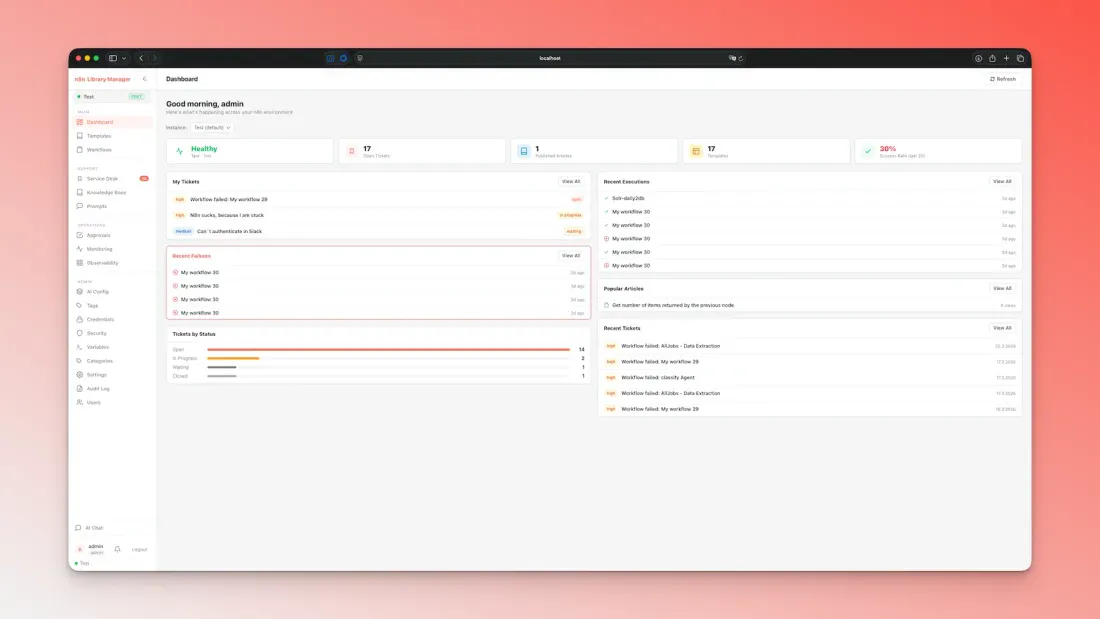The width and height of the screenshot is (1100, 619).
Task: Click the 'in progress' status badge
Action: tap(570, 215)
